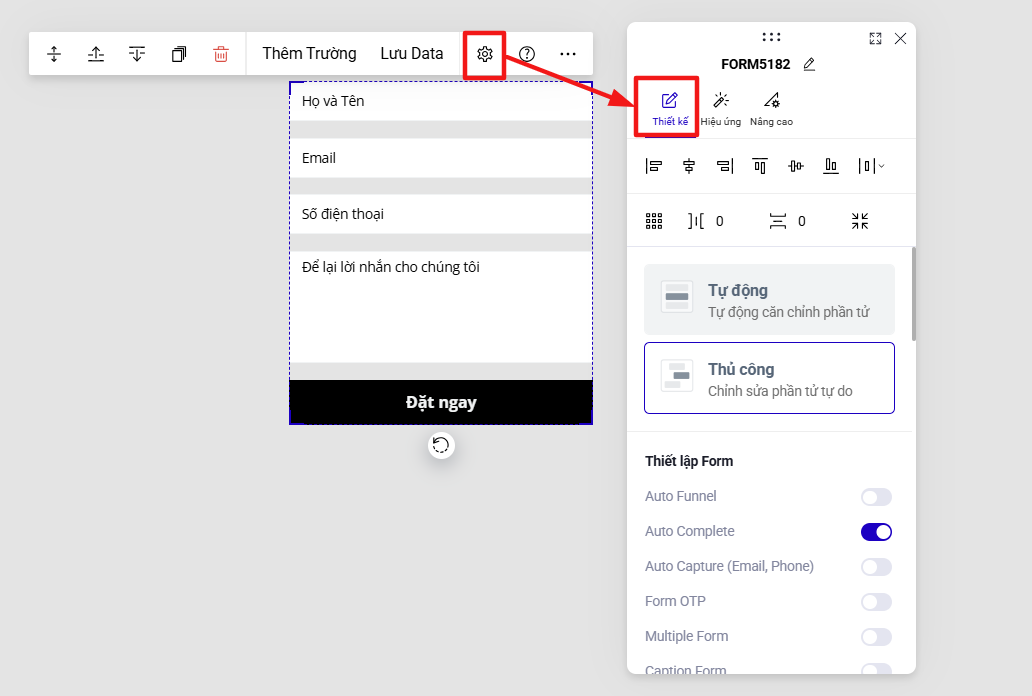
Task: Enable Form OTP switch
Action: click(876, 602)
